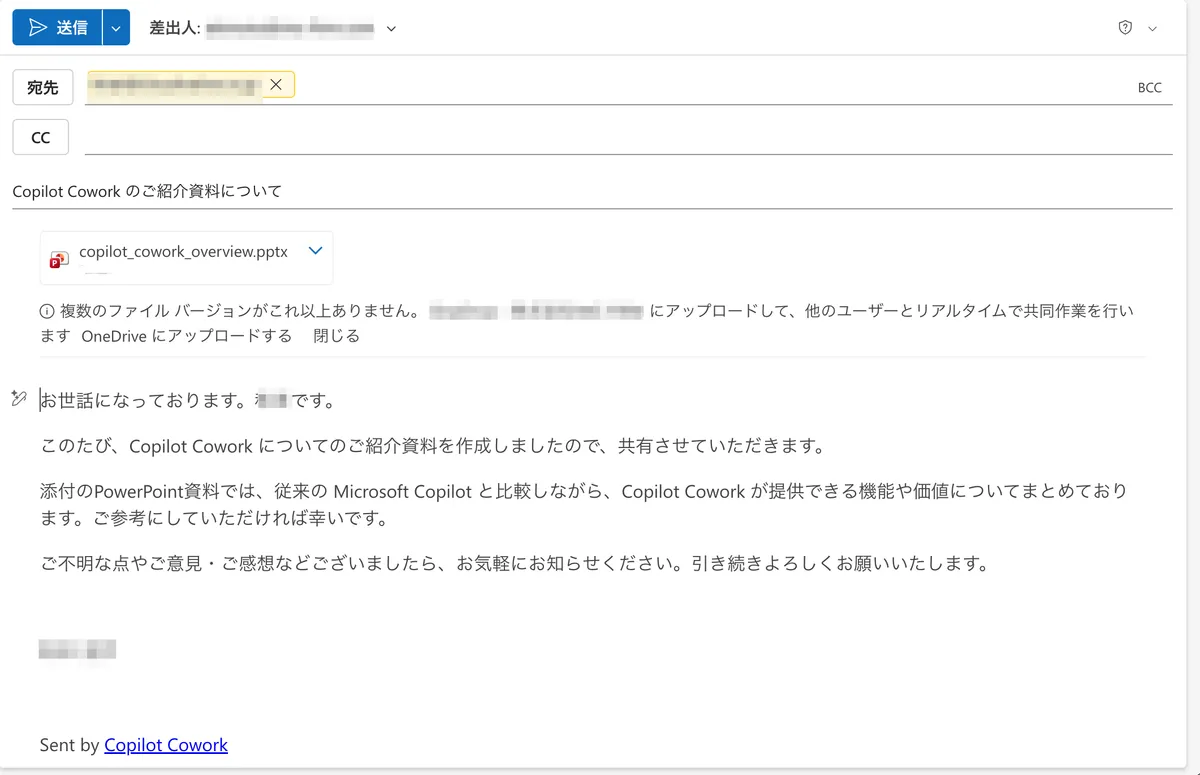Click the CC button
The image size is (1200, 775).
tap(40, 138)
